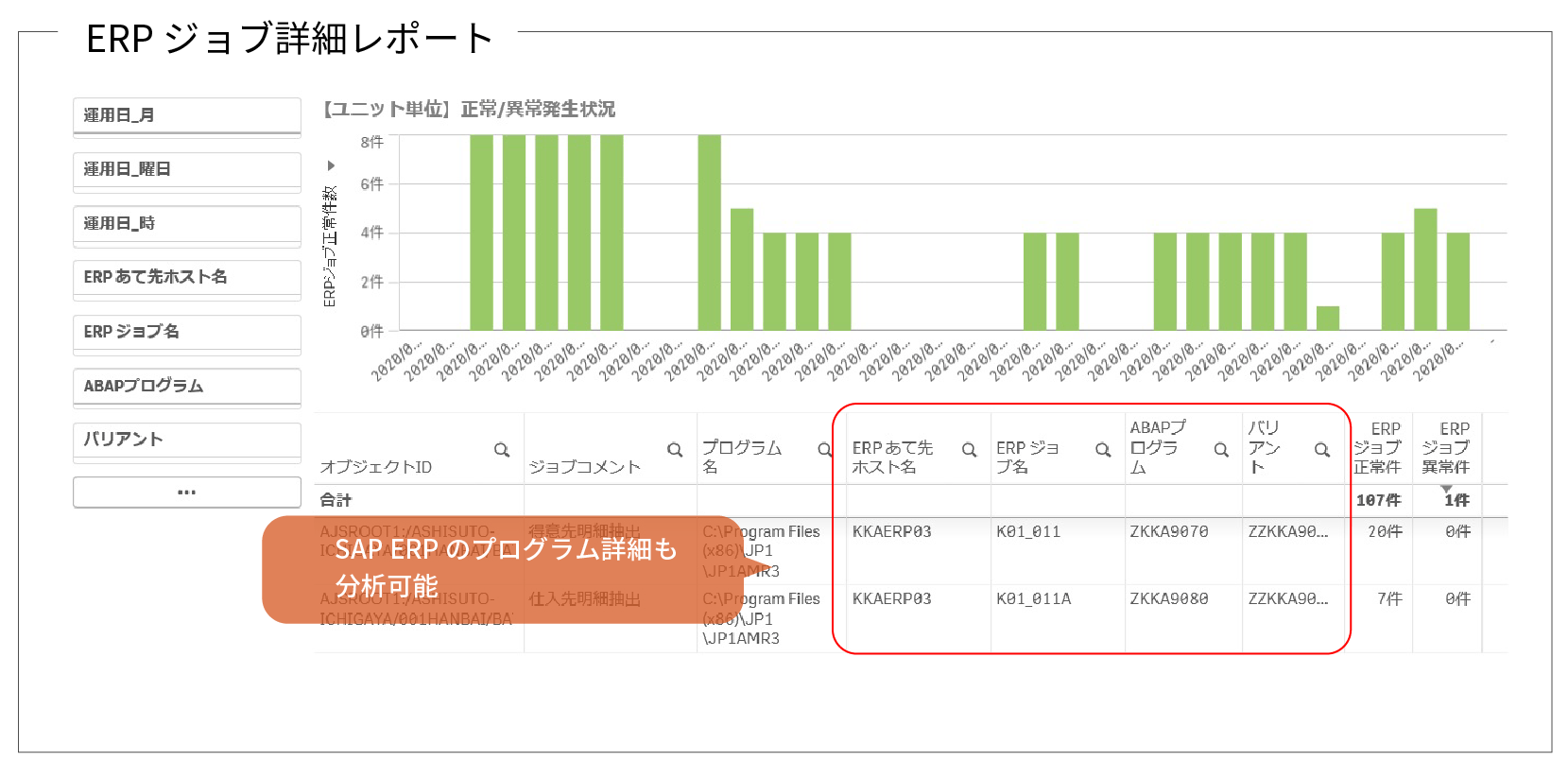The height and width of the screenshot is (778, 1568).
Task: Select the ERPあて先ホスト名 filter pane
Action: [x=187, y=278]
